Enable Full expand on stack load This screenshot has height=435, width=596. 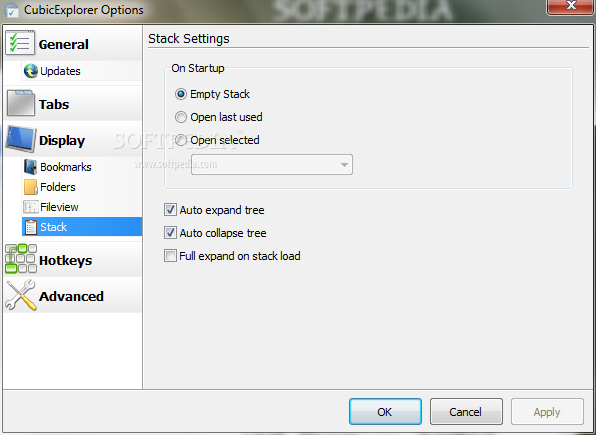[170, 256]
